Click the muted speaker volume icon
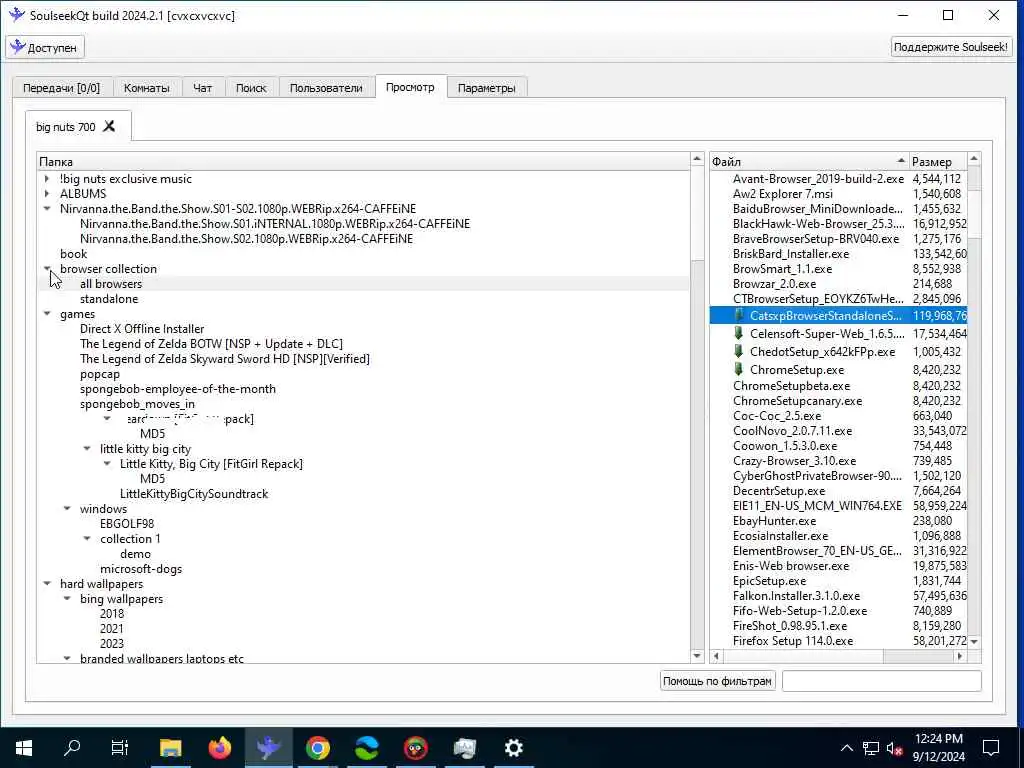The height and width of the screenshot is (768, 1024). tap(894, 748)
